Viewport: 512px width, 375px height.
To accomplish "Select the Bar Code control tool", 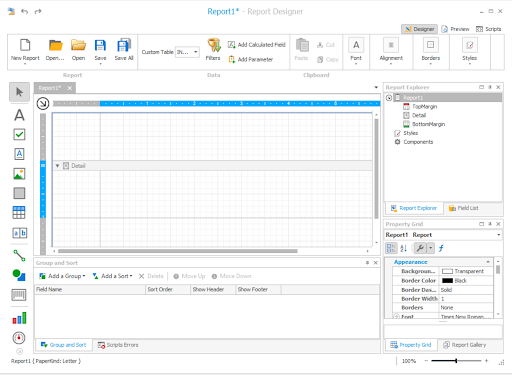I will point(19,295).
